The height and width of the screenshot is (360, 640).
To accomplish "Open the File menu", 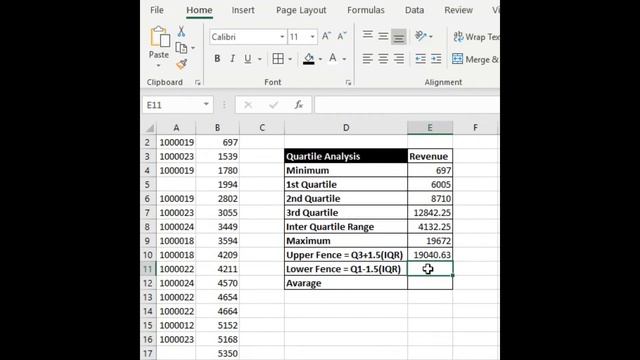I will 157,10.
